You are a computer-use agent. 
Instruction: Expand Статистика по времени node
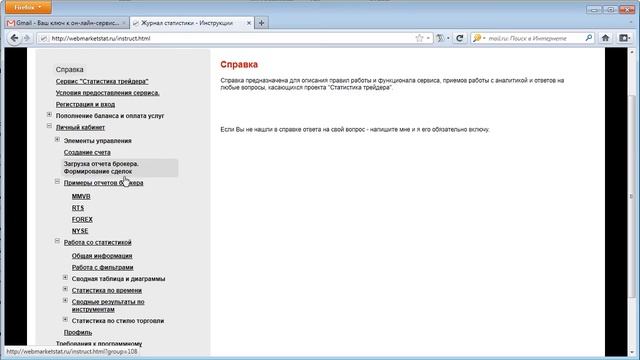coord(65,289)
